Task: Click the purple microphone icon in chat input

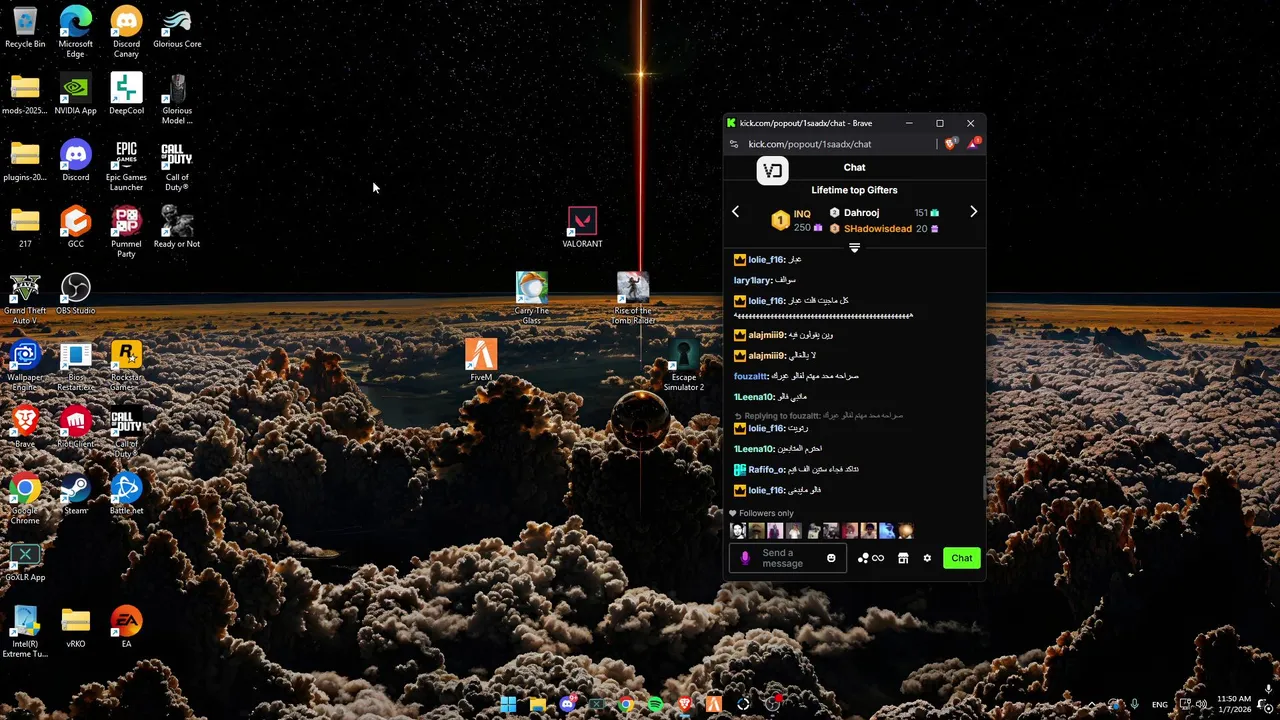Action: [745, 558]
